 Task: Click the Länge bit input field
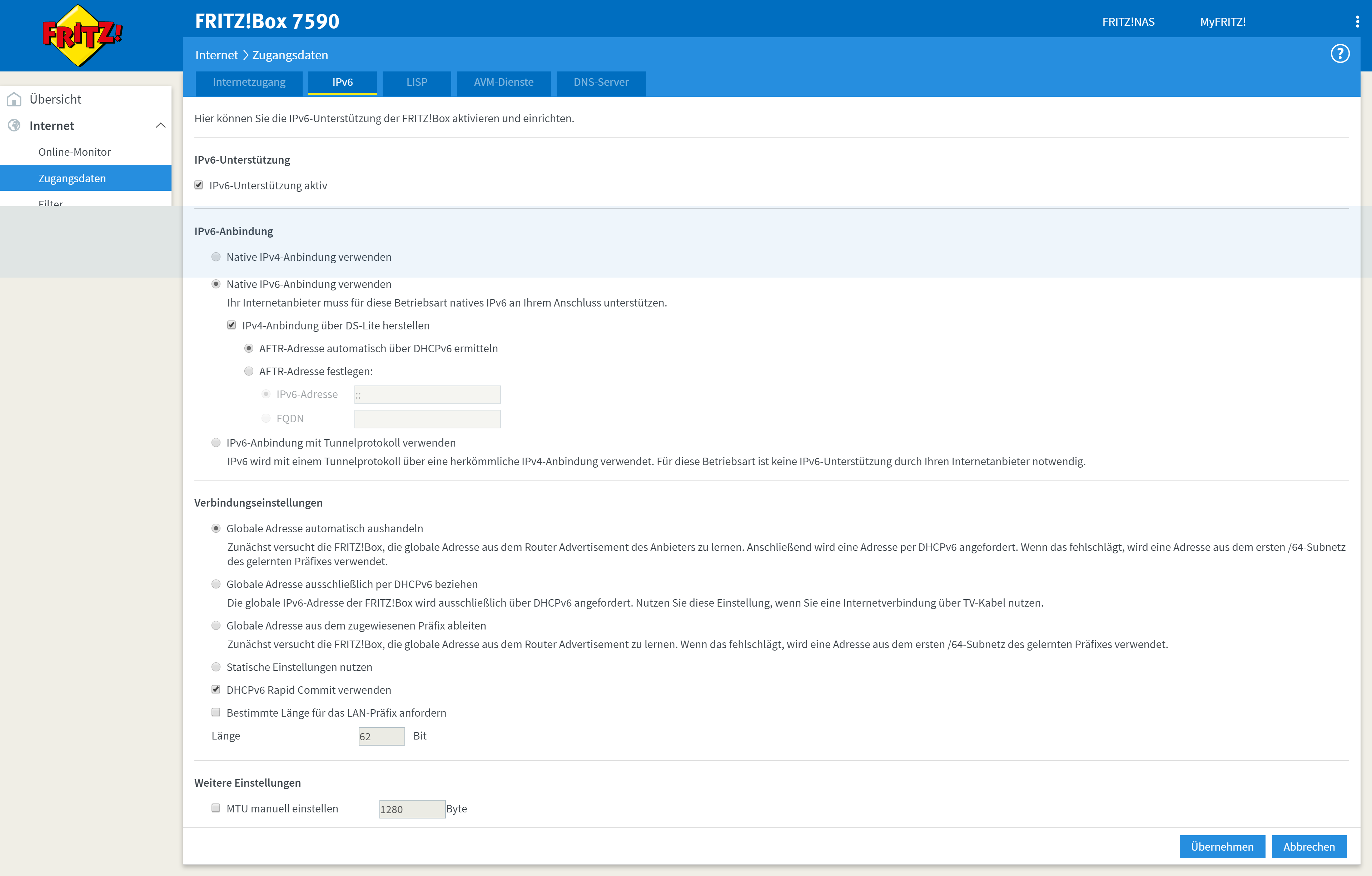[x=381, y=736]
